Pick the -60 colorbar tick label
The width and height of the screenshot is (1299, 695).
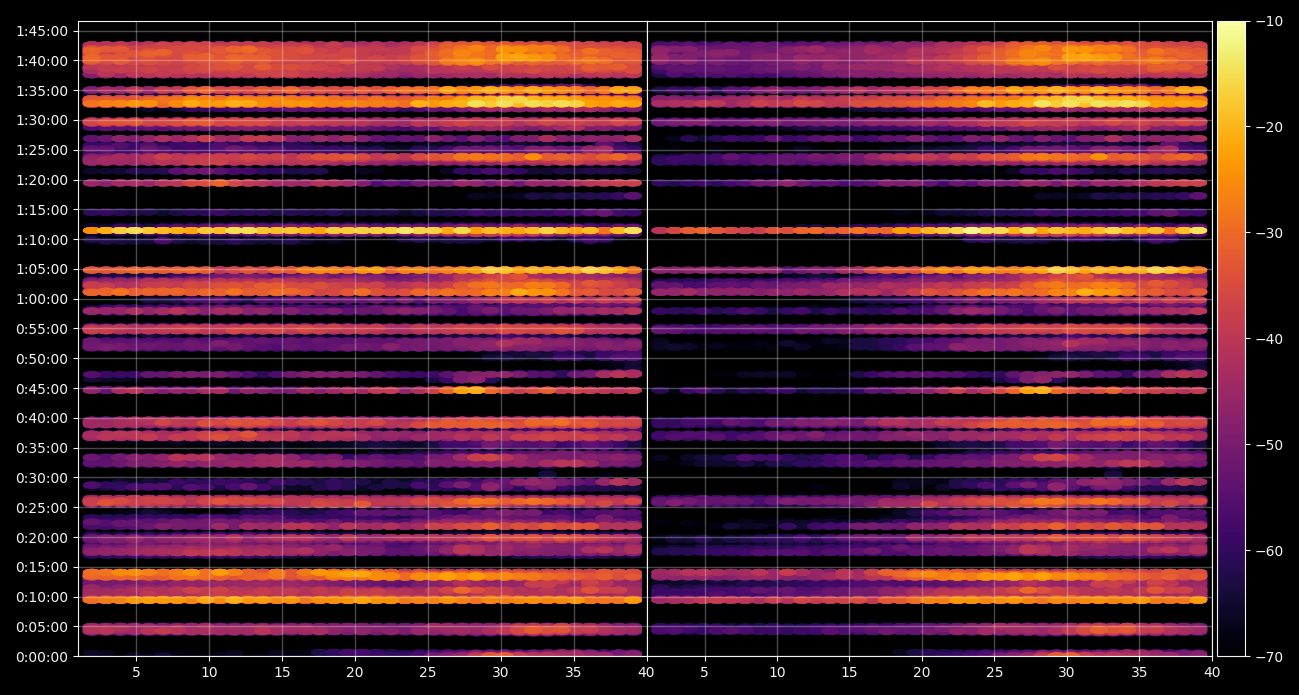pyautogui.click(x=1269, y=551)
